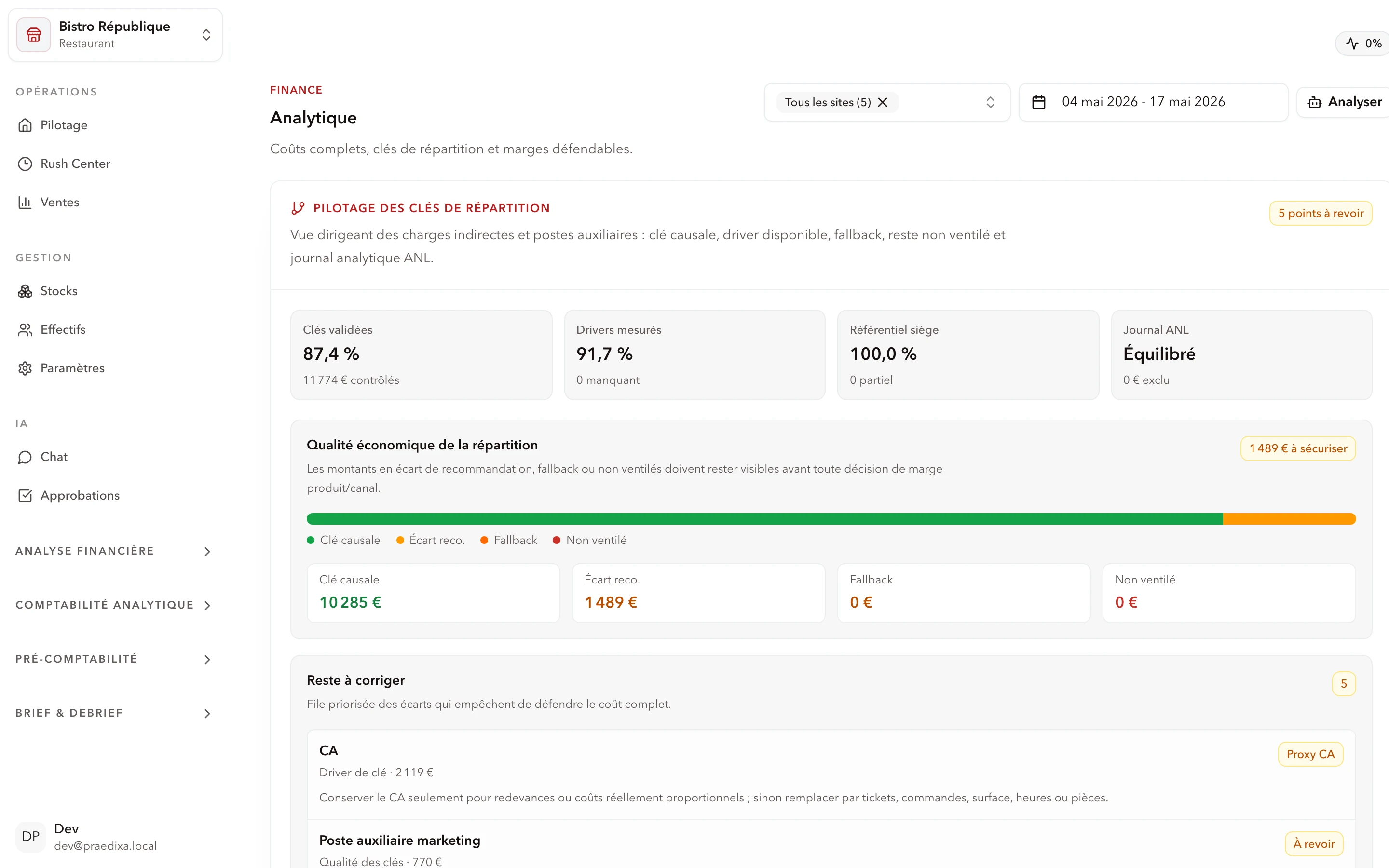Click the Bistro République store icon
This screenshot has height=868, width=1389.
[34, 35]
